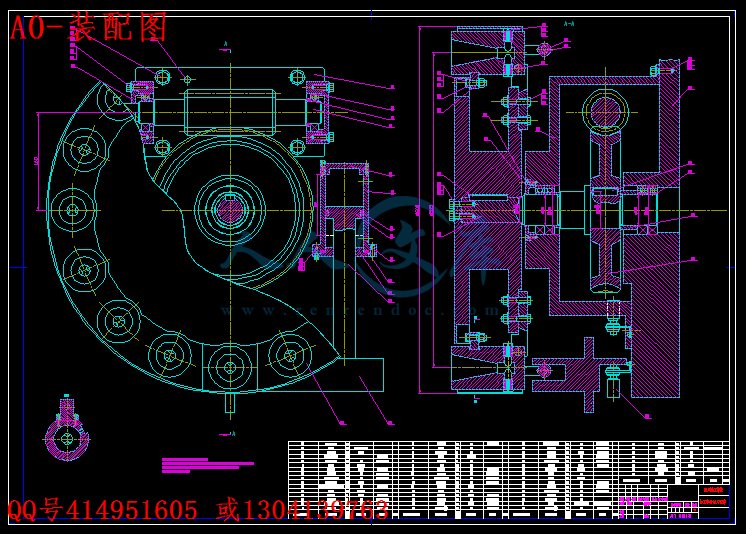Select the parts list table in the drawing
746x534 pixels.
509,480
